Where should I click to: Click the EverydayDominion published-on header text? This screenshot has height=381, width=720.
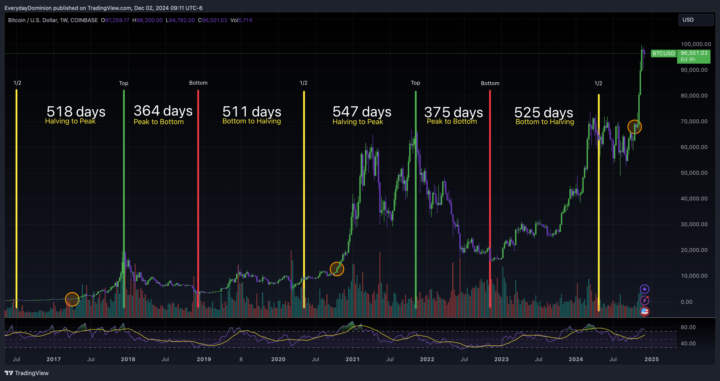click(x=103, y=8)
